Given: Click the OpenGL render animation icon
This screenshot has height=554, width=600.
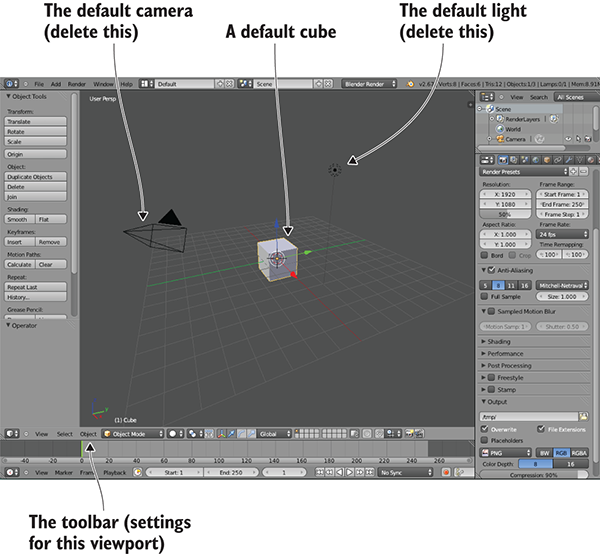Looking at the screenshot, I should (419, 433).
